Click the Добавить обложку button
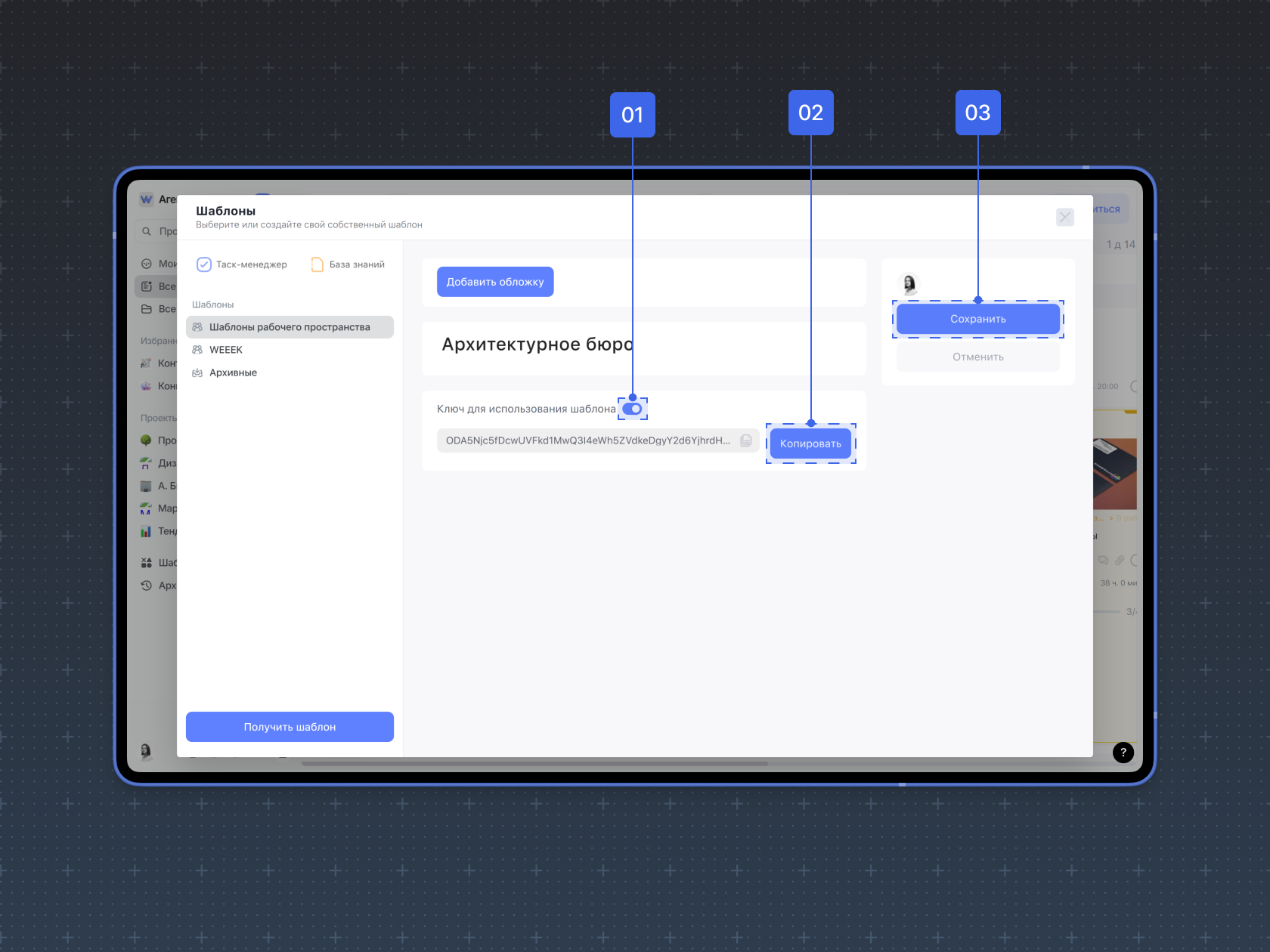Screen dimensions: 1270x952 pyautogui.click(x=495, y=282)
